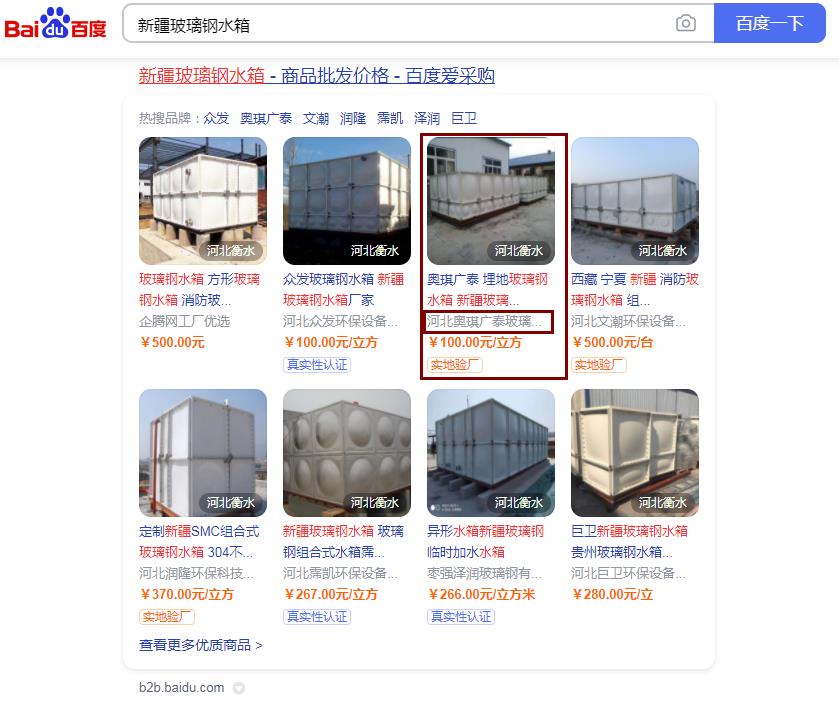Open the 众发玻璃钢水箱 product image
Screen dimensions: 839x716
[x=347, y=201]
